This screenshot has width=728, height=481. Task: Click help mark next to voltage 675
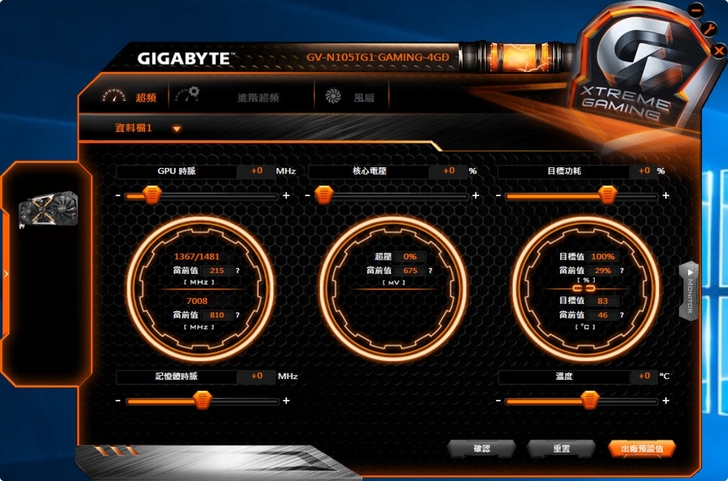(430, 271)
